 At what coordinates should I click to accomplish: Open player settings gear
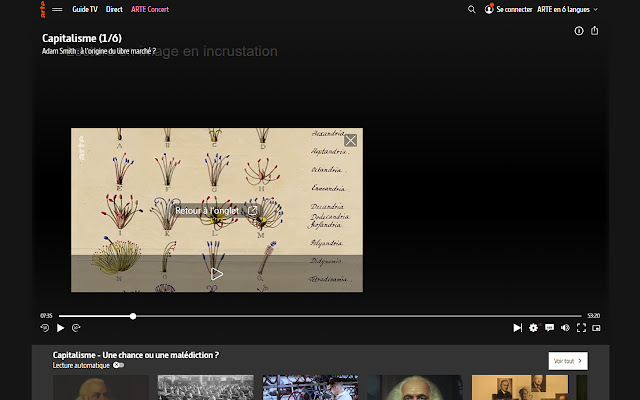tap(533, 328)
